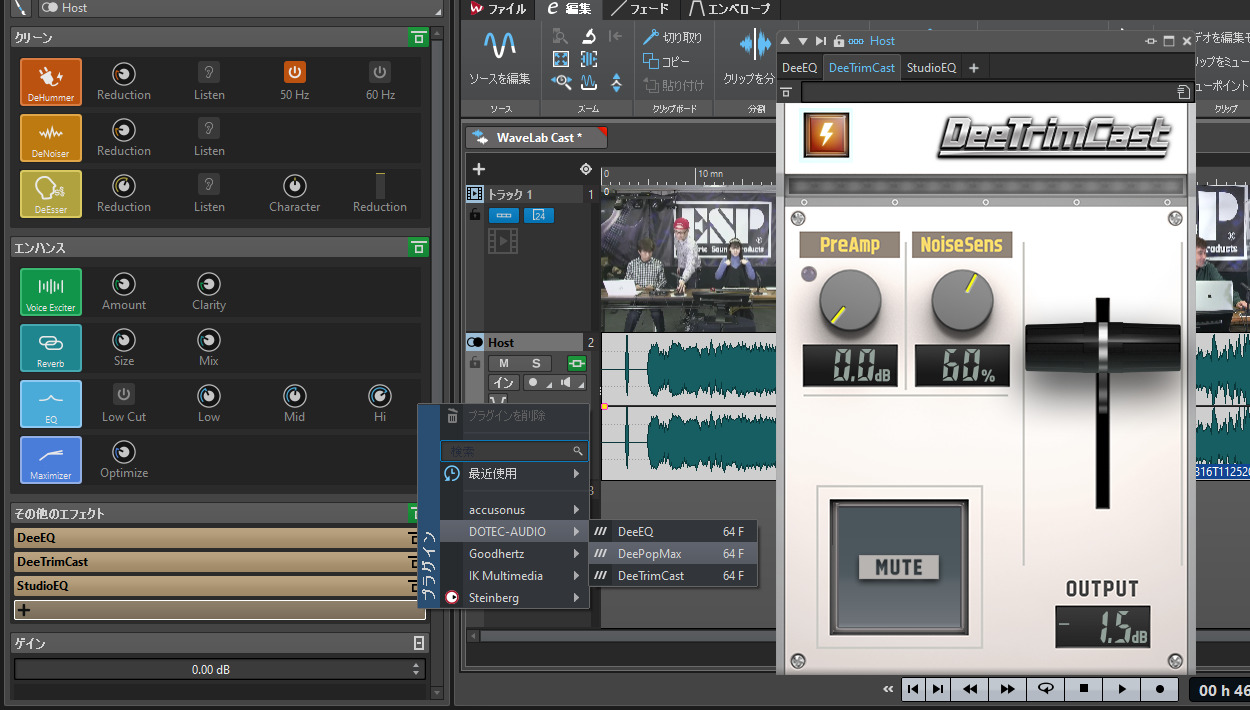Click the add track plus icon
Screen dimensions: 1250x710
click(x=479, y=169)
